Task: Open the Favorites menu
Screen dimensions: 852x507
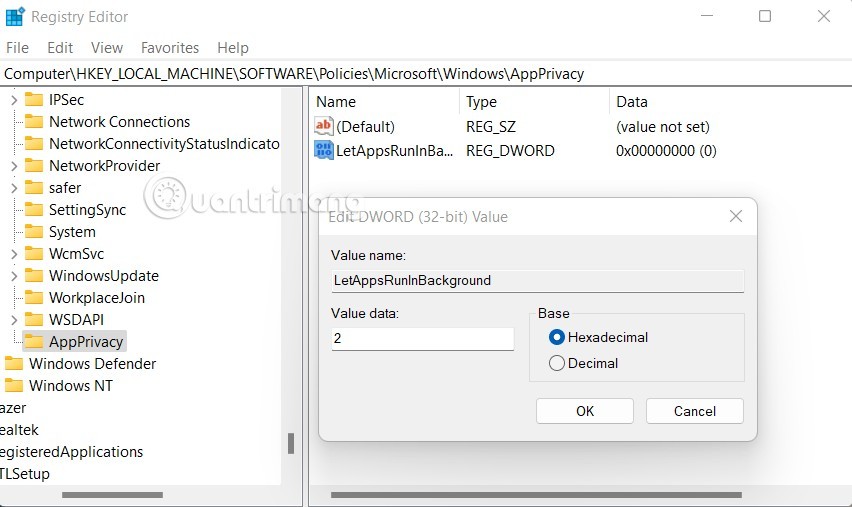Action: click(170, 48)
